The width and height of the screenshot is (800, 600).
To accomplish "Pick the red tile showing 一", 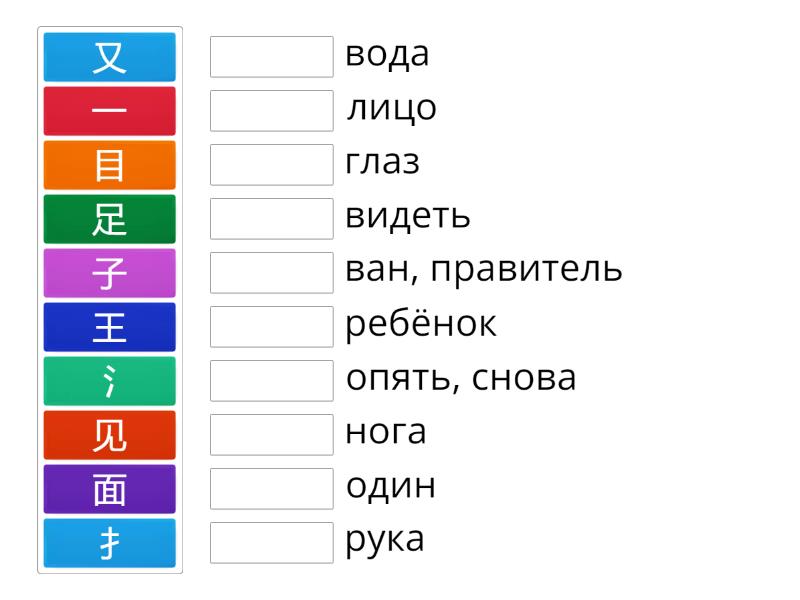I will pos(110,110).
